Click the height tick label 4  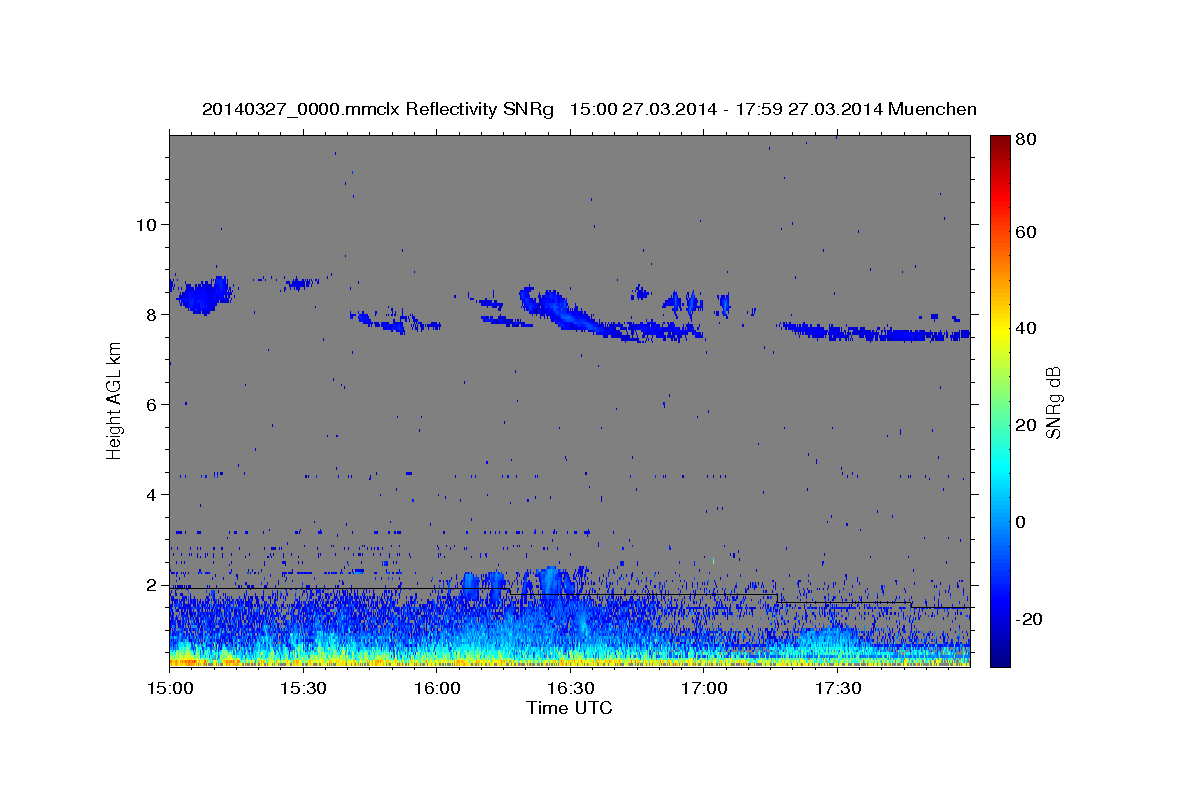tap(152, 494)
